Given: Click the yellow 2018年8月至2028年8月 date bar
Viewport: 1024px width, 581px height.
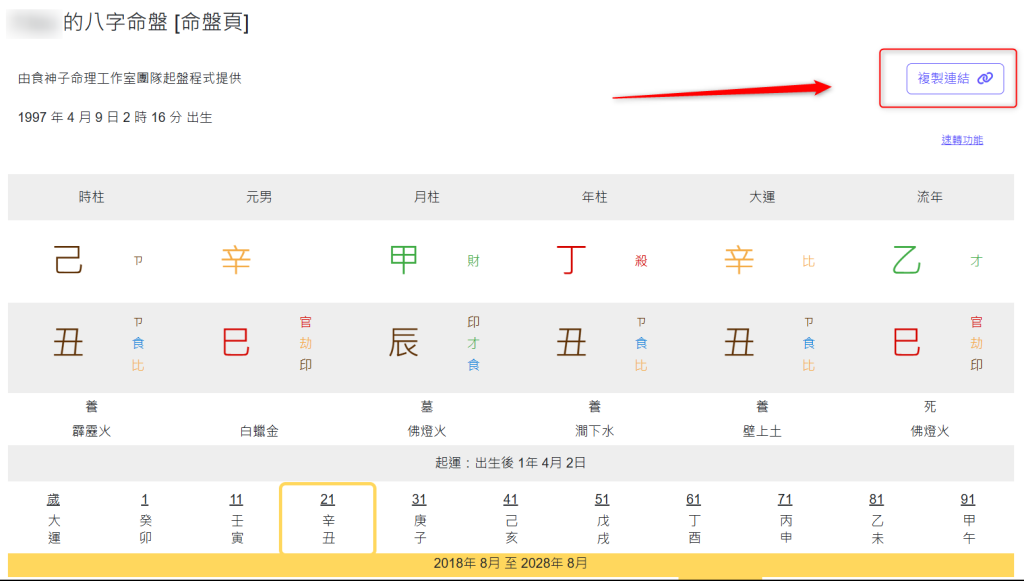Looking at the screenshot, I should tap(511, 564).
